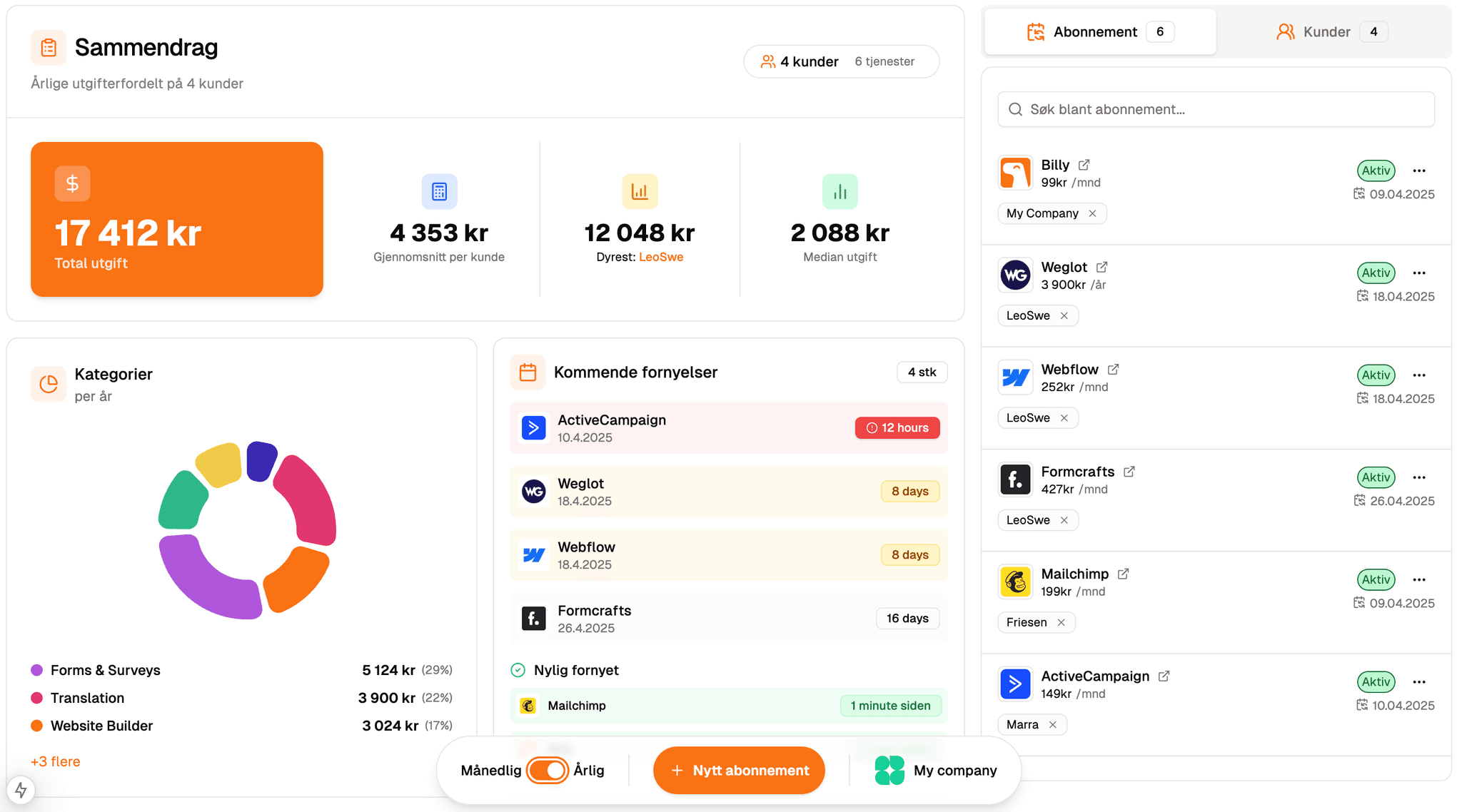
Task: Click the Billy logo in subscription list
Action: click(1015, 173)
